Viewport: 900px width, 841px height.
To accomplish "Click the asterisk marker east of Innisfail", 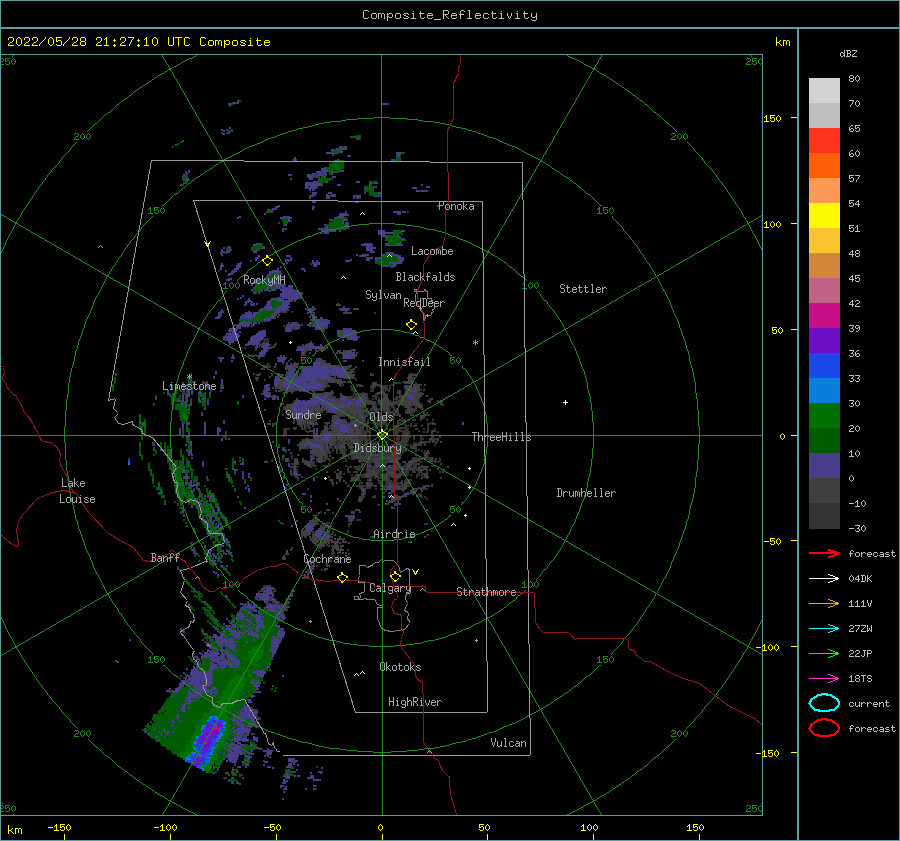I will coord(475,343).
